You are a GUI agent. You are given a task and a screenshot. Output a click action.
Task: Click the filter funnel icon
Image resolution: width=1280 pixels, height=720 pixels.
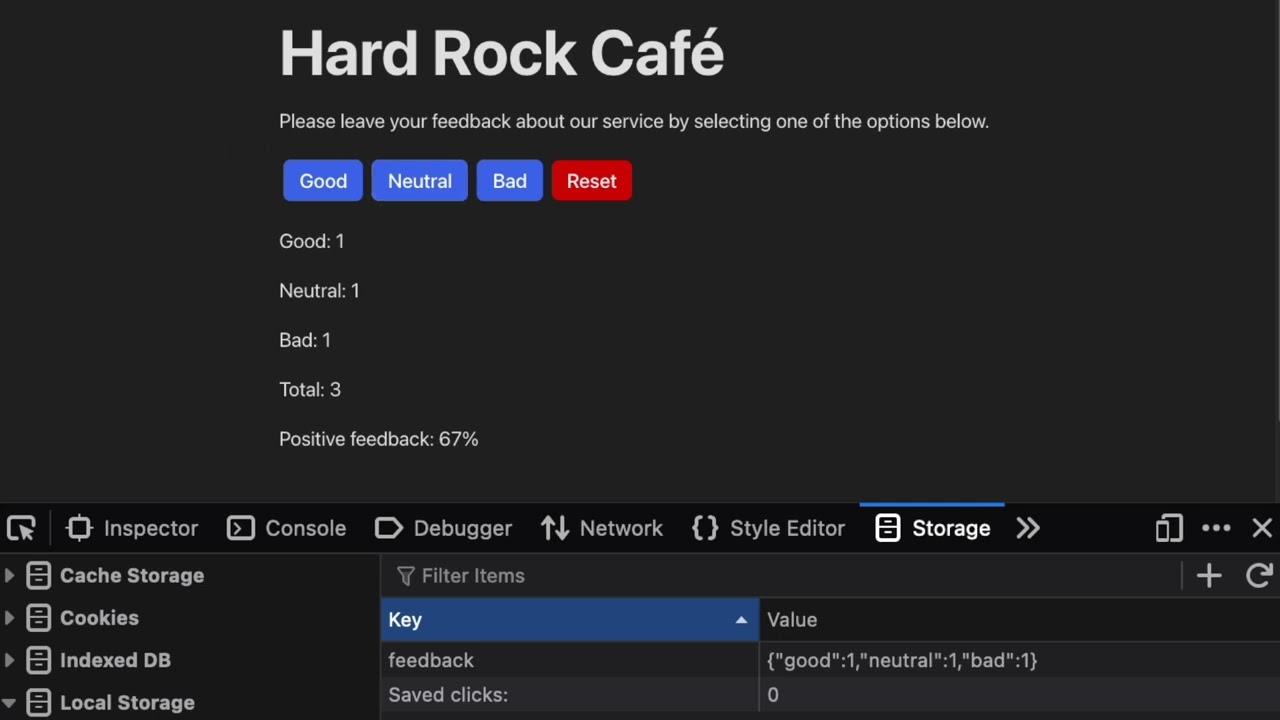pyautogui.click(x=405, y=576)
